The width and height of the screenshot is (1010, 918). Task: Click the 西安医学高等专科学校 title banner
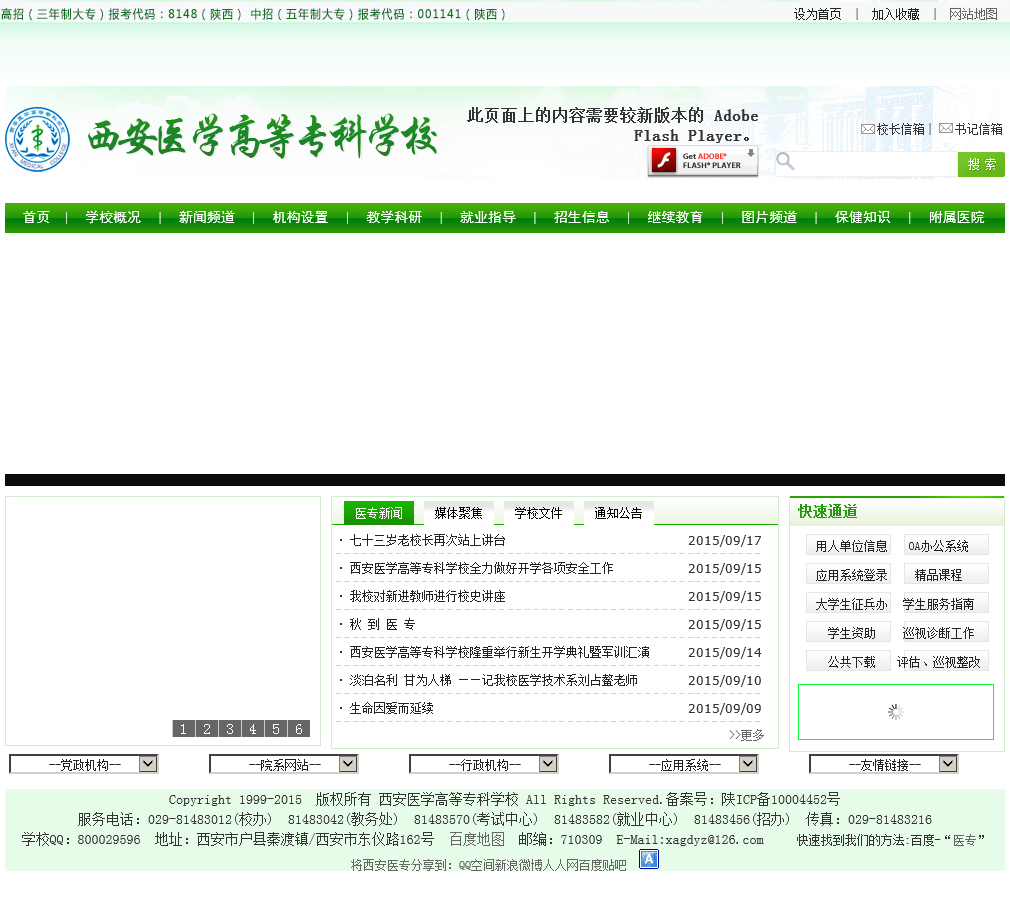(262, 137)
